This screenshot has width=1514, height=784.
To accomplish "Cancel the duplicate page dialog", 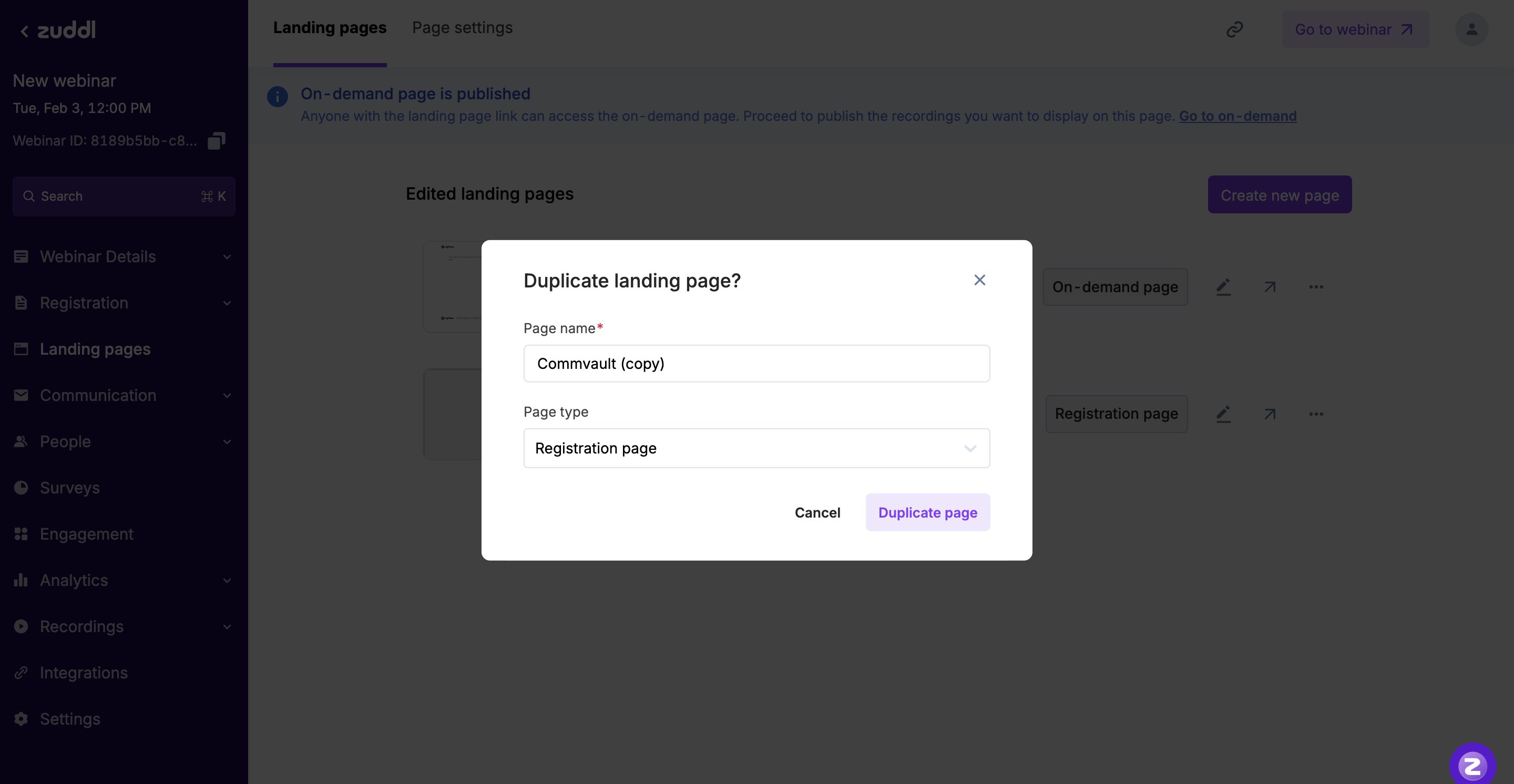I will (817, 513).
